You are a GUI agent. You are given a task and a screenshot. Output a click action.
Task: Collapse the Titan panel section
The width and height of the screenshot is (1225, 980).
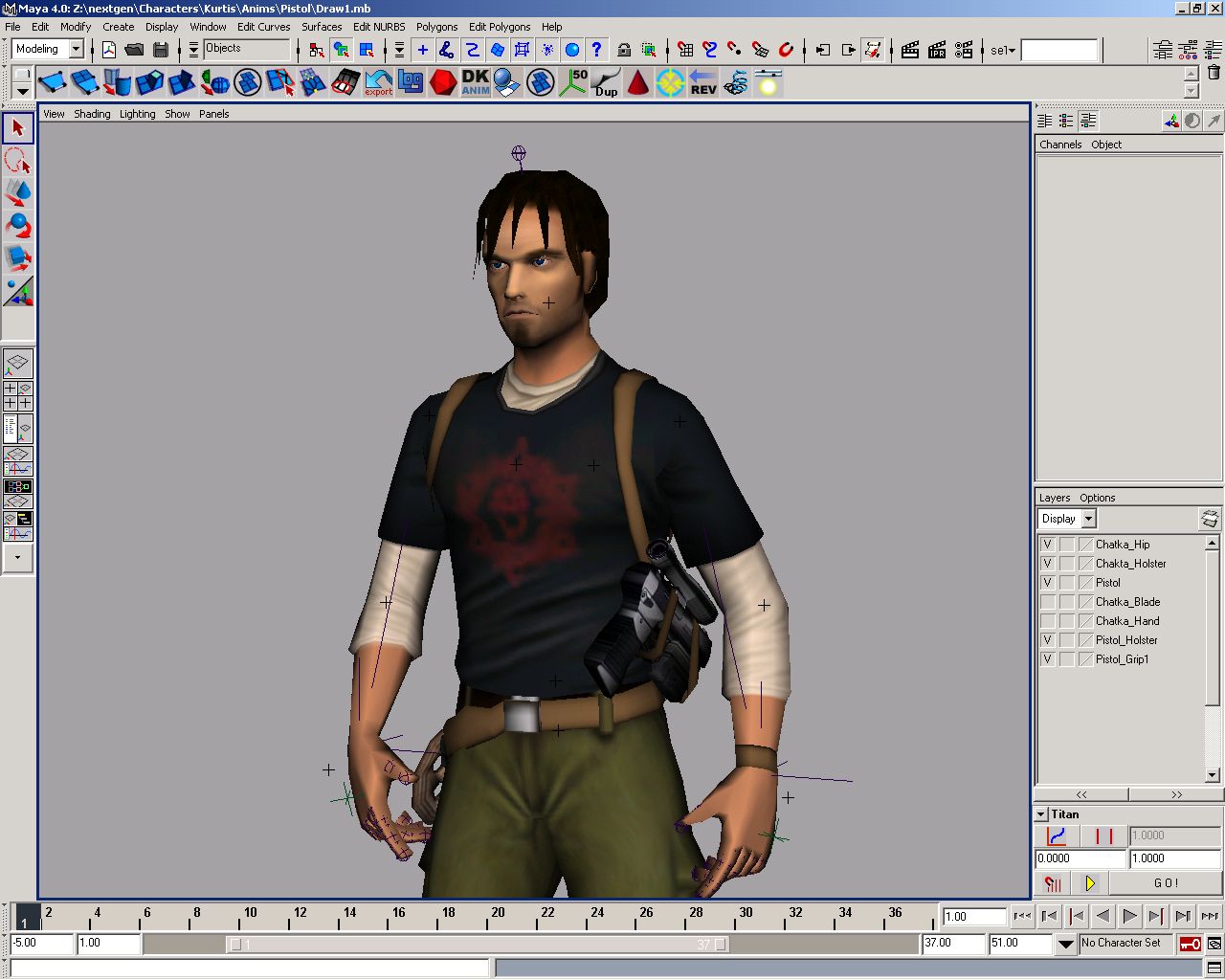(1041, 814)
